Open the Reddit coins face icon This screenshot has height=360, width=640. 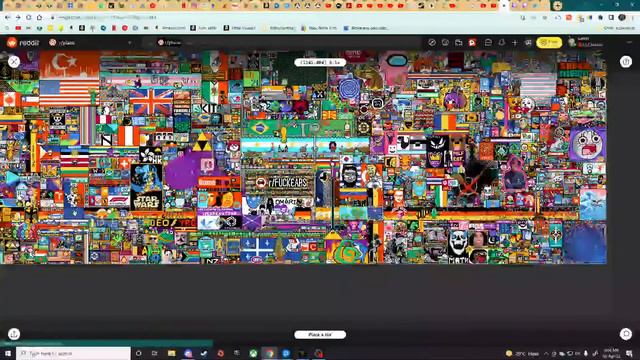445,42
